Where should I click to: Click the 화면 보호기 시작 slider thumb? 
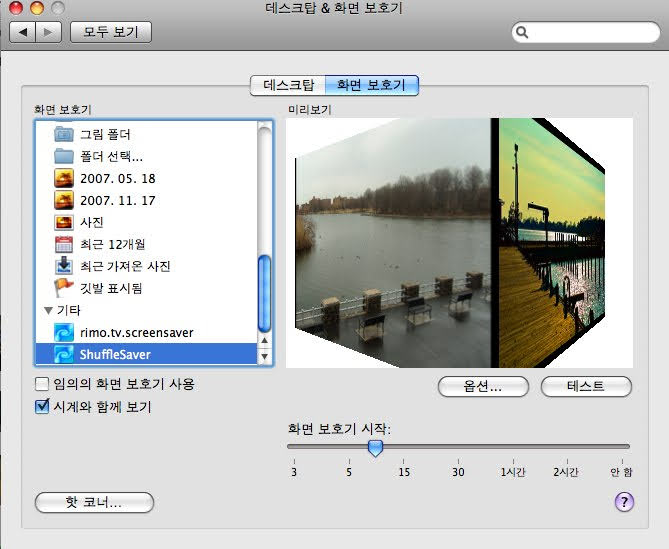(x=375, y=448)
